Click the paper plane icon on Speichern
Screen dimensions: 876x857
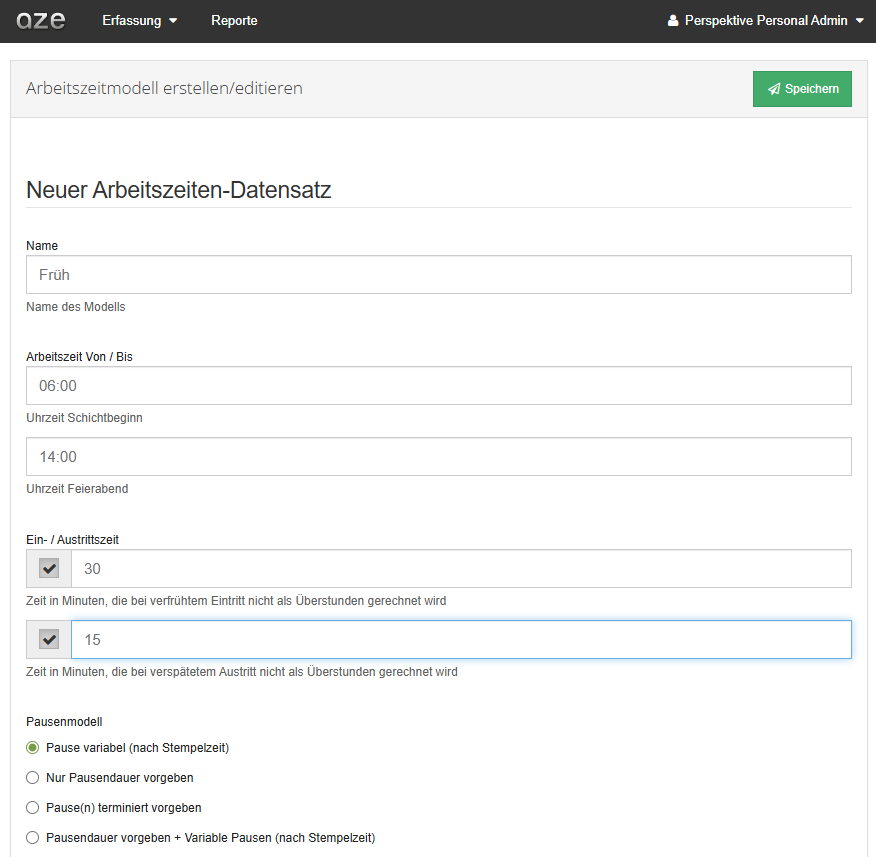pos(774,89)
